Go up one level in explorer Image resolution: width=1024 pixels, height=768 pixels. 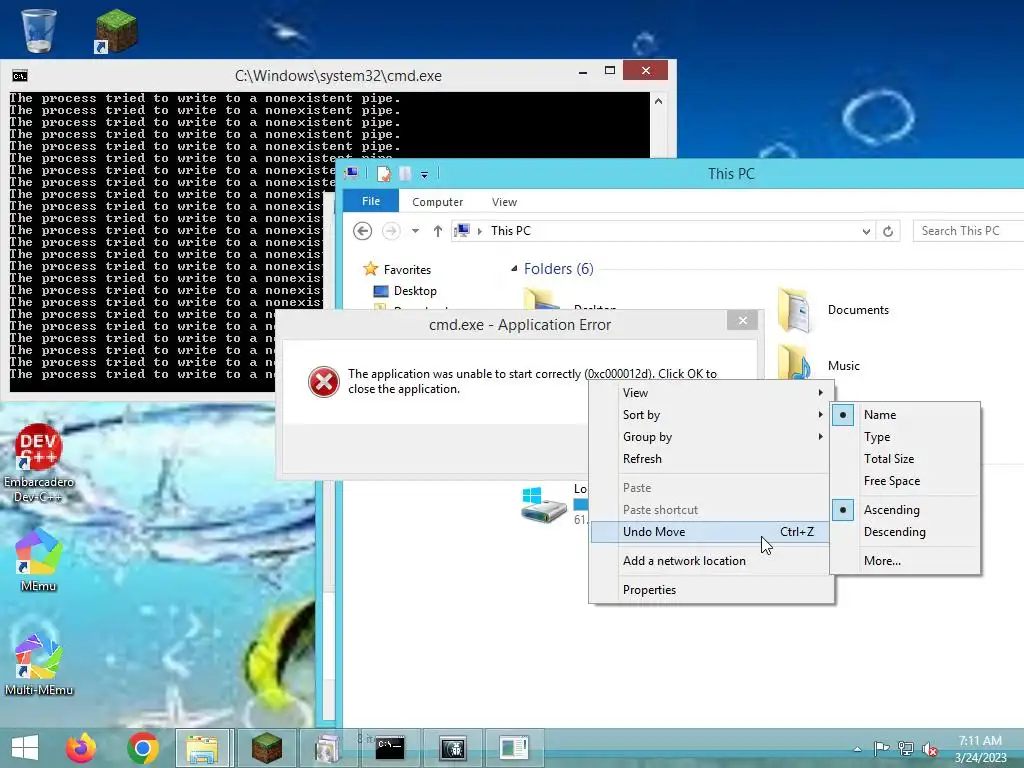click(x=438, y=231)
